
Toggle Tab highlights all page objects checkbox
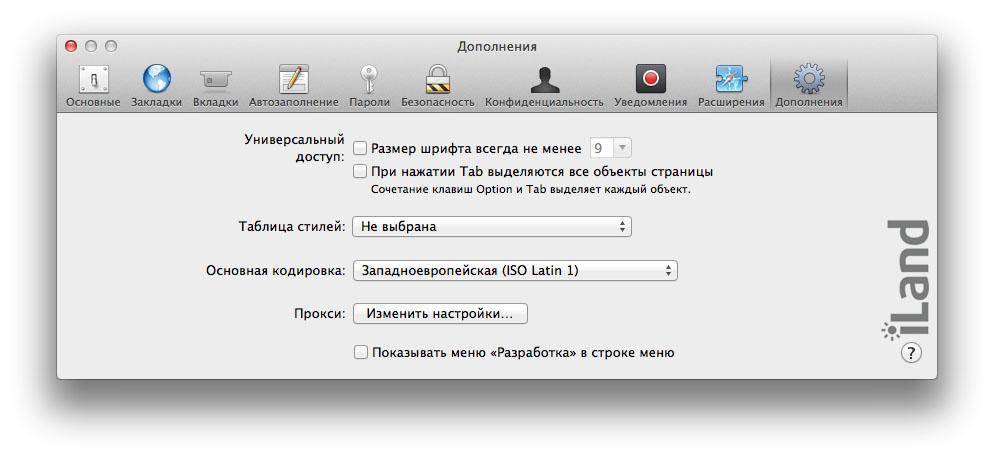point(360,171)
